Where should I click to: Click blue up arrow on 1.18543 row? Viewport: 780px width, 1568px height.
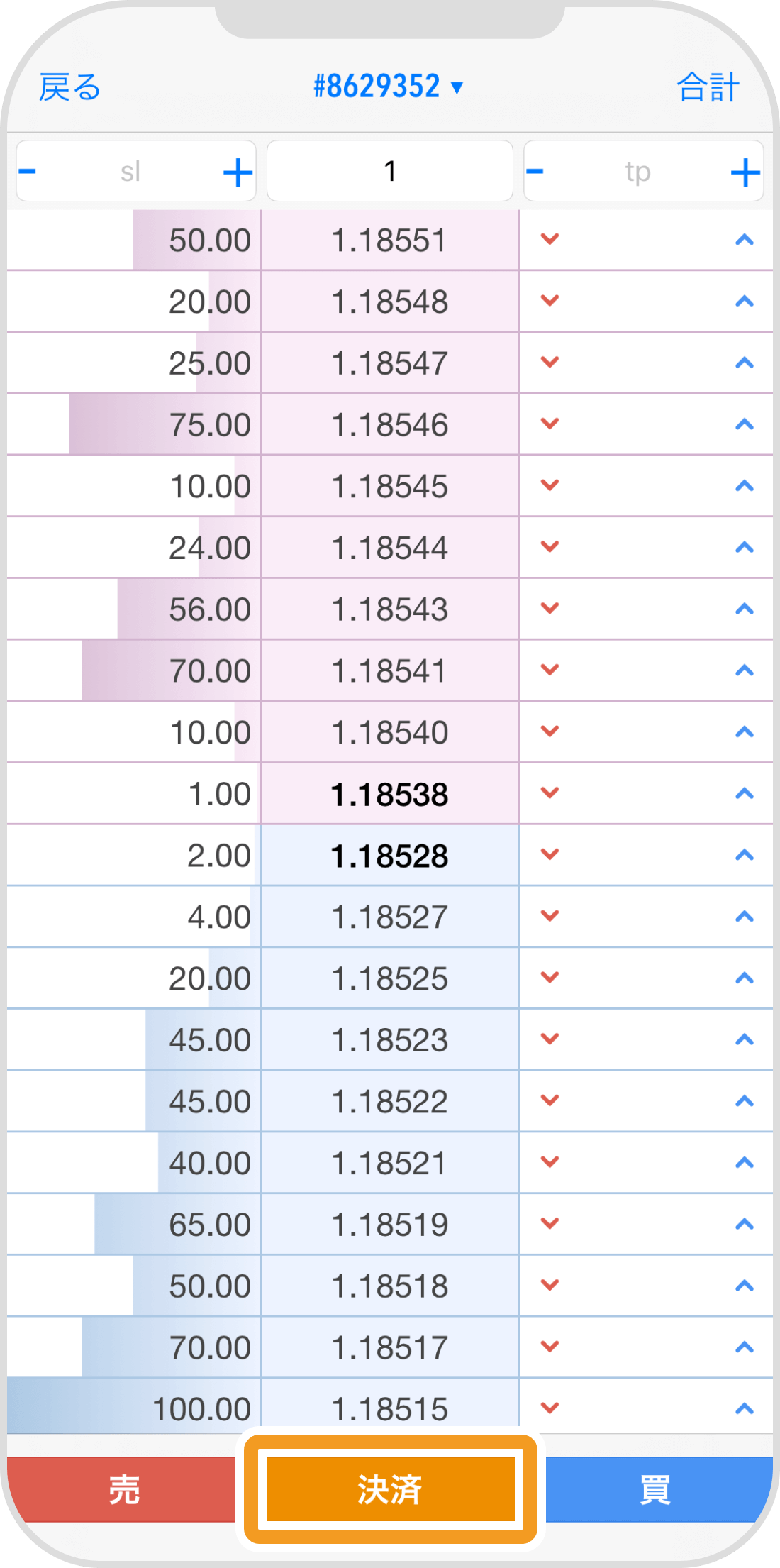[x=744, y=609]
